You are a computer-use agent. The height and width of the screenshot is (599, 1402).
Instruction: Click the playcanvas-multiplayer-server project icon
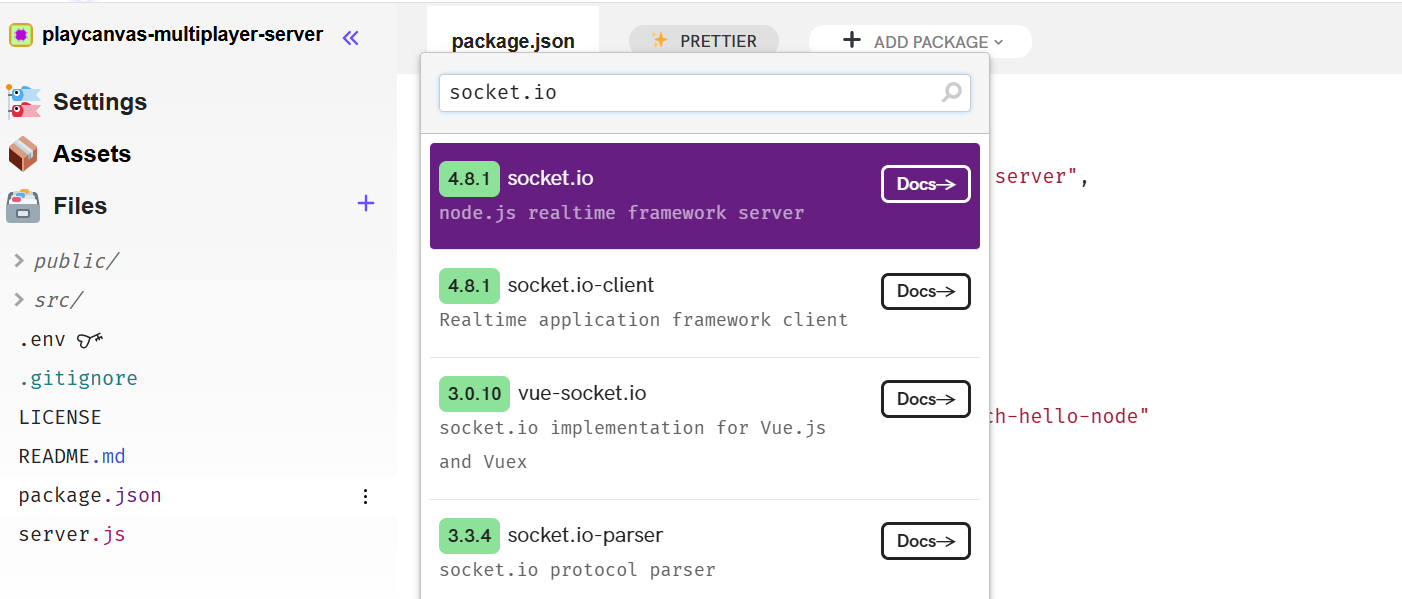[x=21, y=35]
